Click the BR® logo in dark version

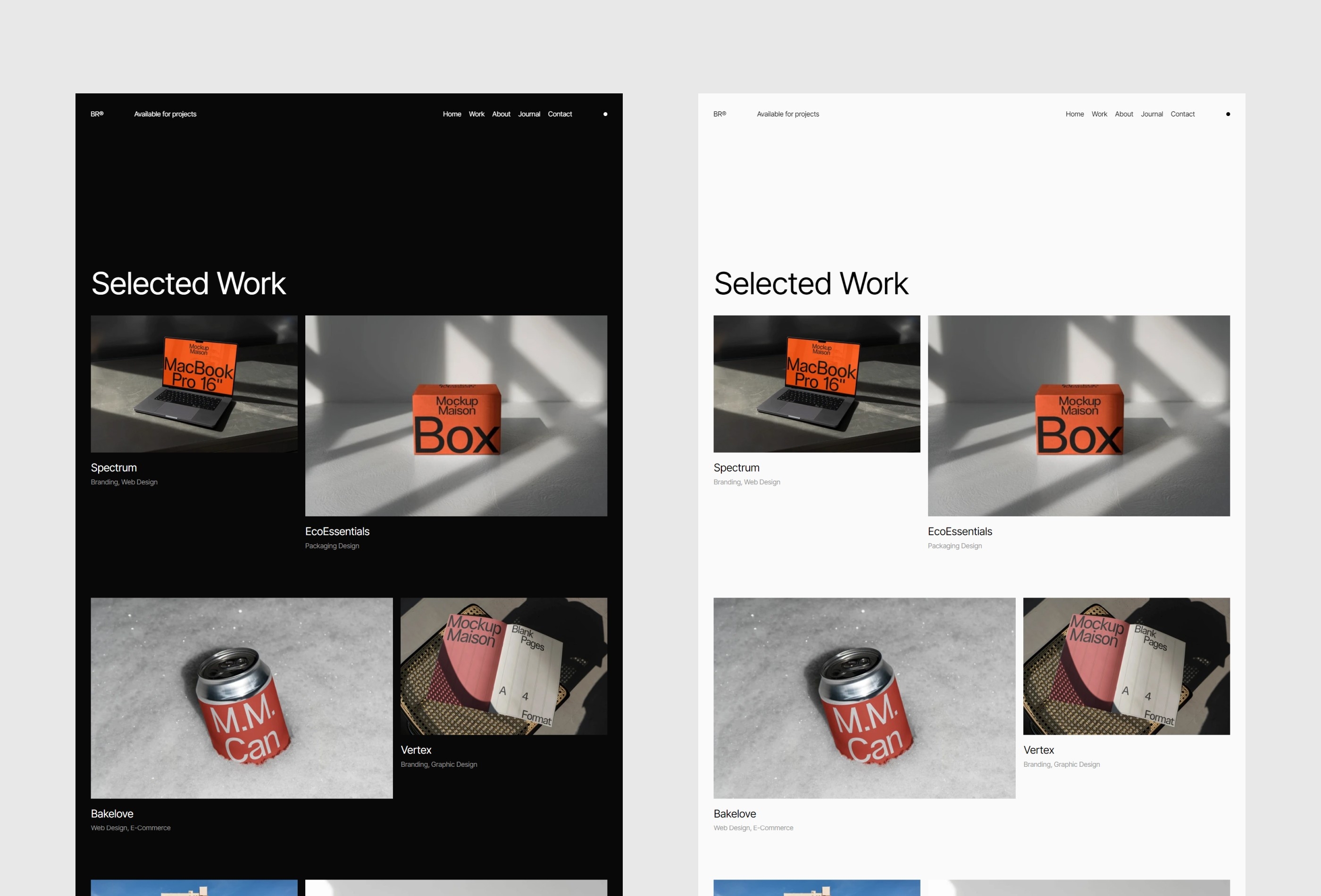click(x=97, y=113)
